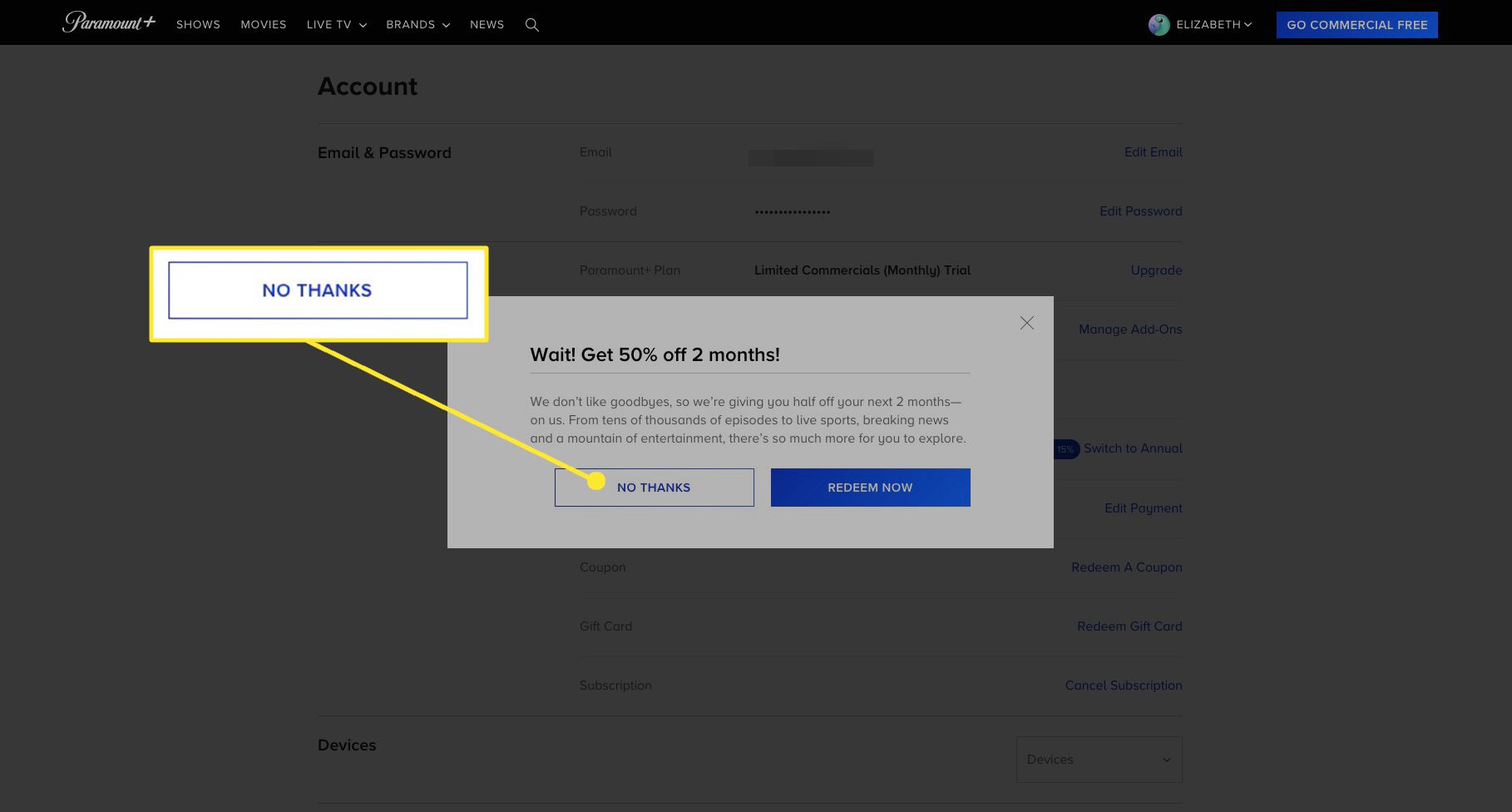Click the 'Gift Card' row label

click(x=605, y=626)
